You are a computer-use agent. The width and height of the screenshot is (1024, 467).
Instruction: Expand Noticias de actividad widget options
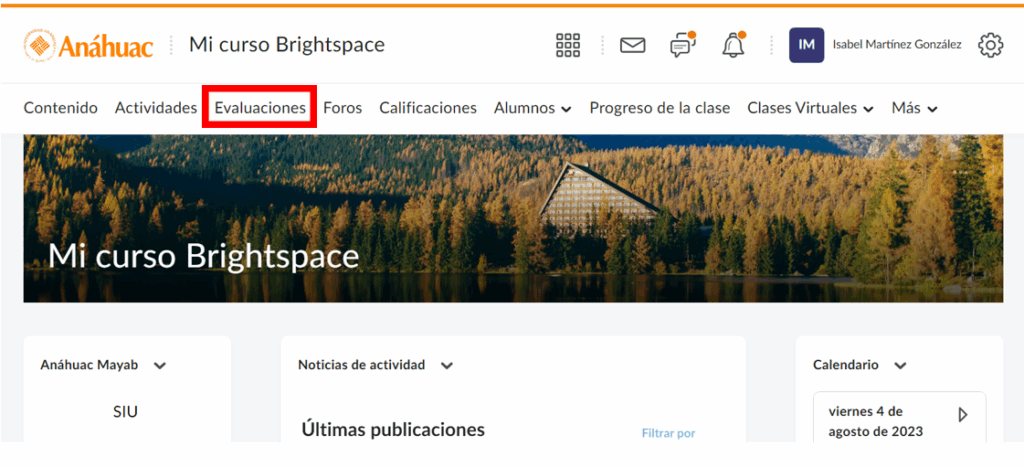pyautogui.click(x=447, y=366)
